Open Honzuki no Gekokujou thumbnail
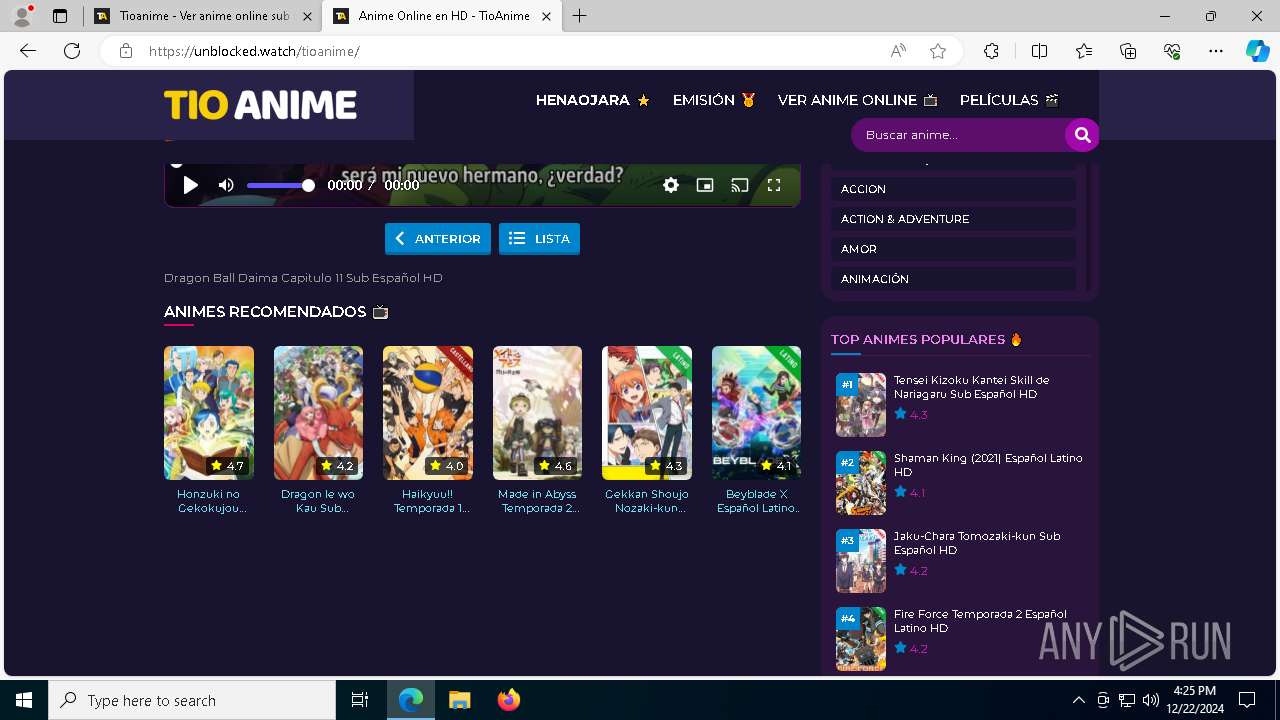Screen dimensions: 1280x720 tap(209, 413)
